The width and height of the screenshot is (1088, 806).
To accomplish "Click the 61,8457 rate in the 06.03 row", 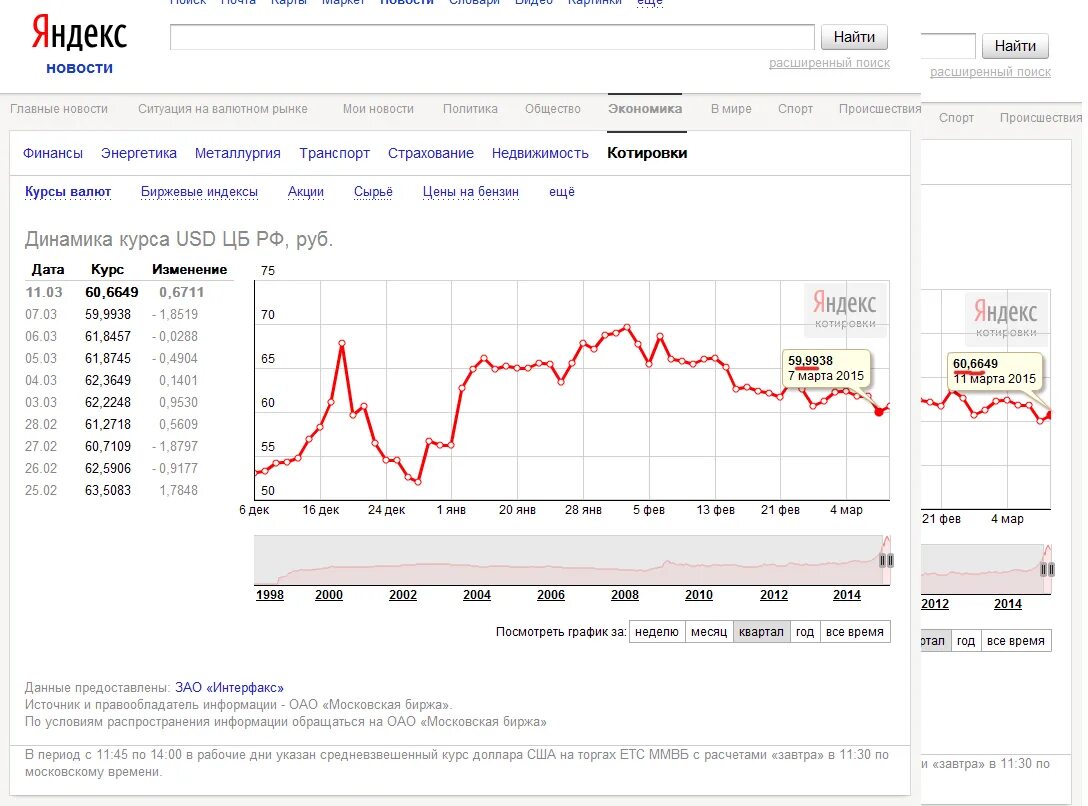I will (108, 337).
